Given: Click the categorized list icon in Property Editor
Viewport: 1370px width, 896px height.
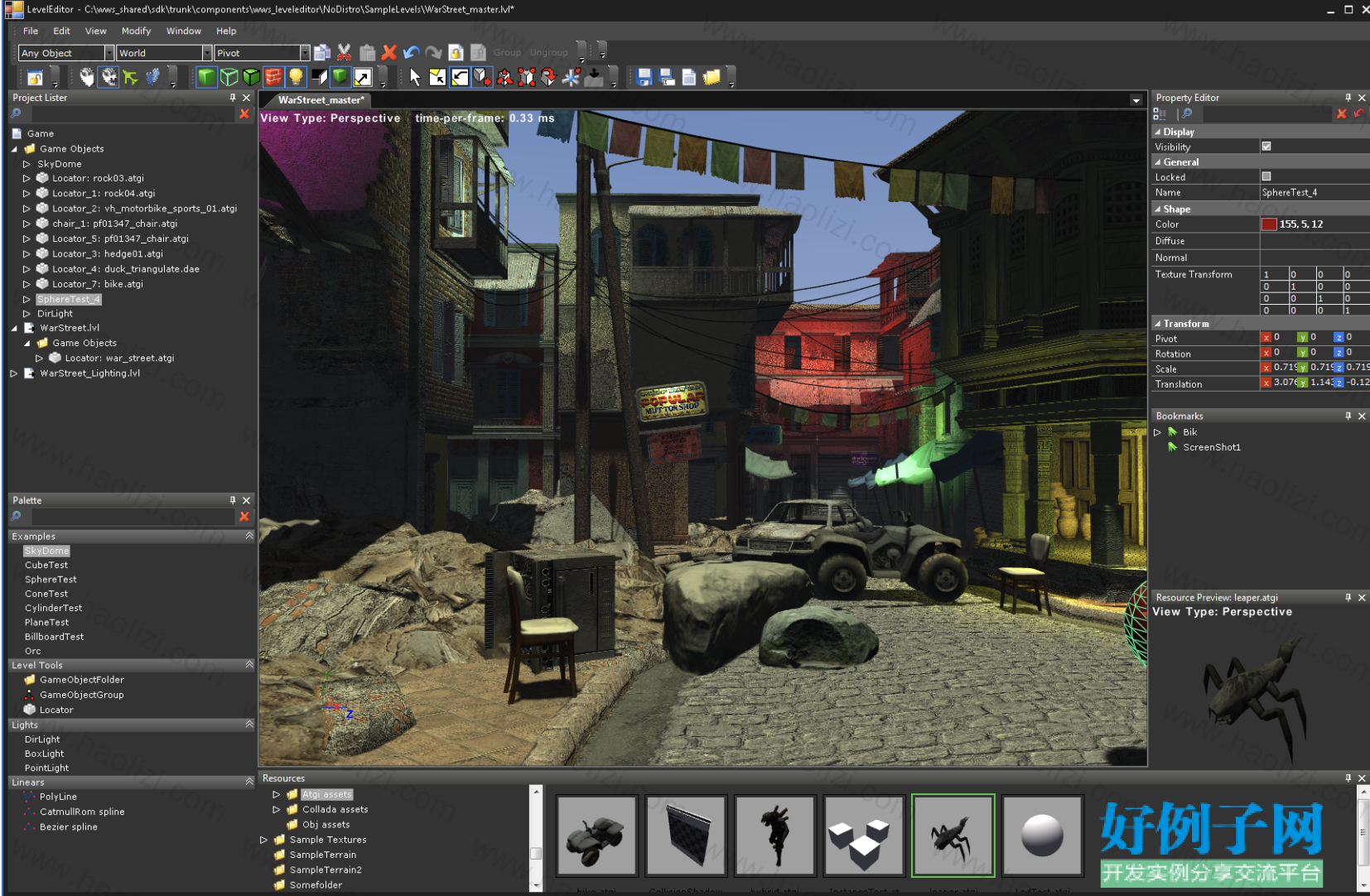Looking at the screenshot, I should coord(1160,113).
